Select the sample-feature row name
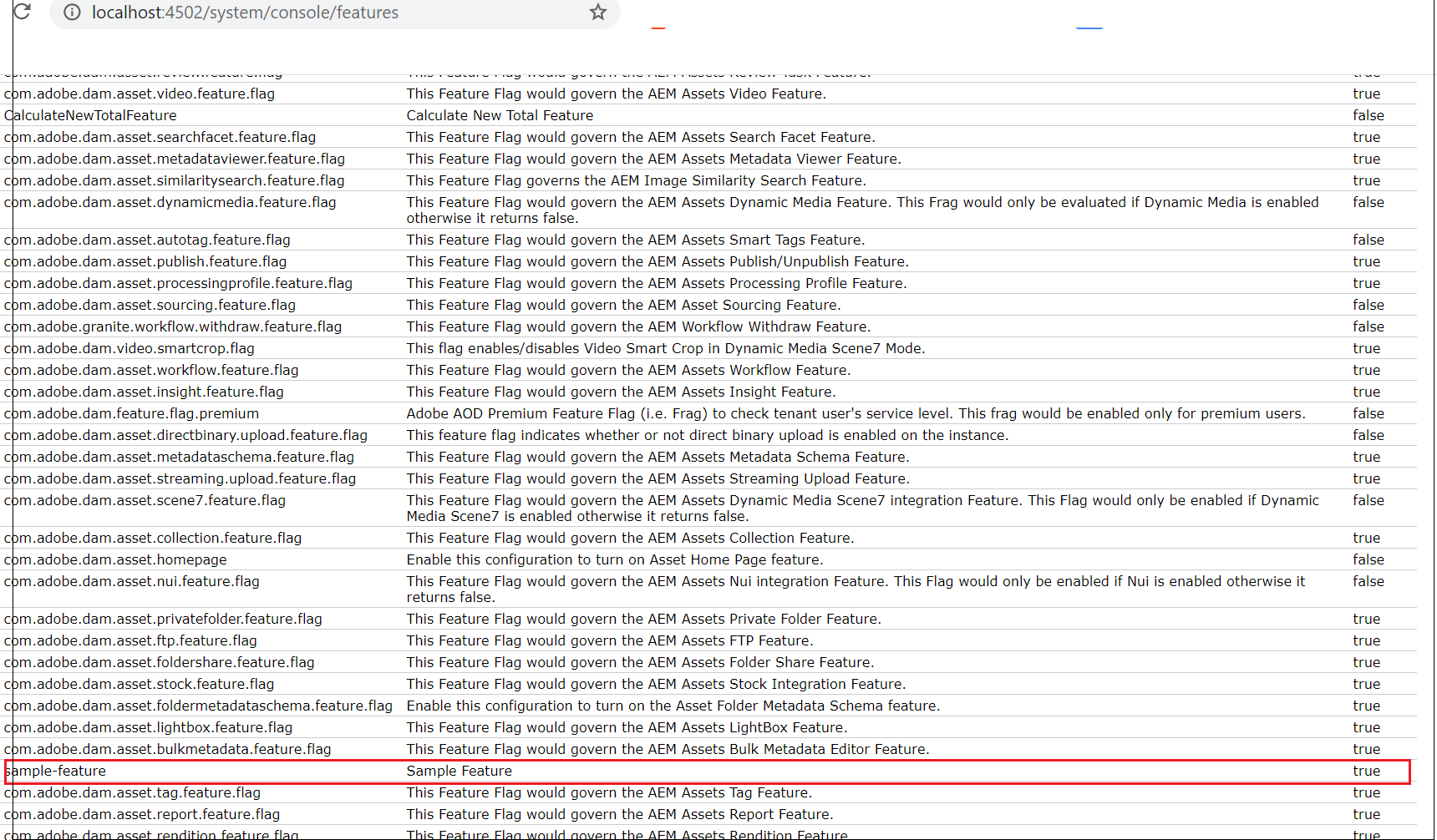The image size is (1437, 840). pyautogui.click(x=55, y=771)
